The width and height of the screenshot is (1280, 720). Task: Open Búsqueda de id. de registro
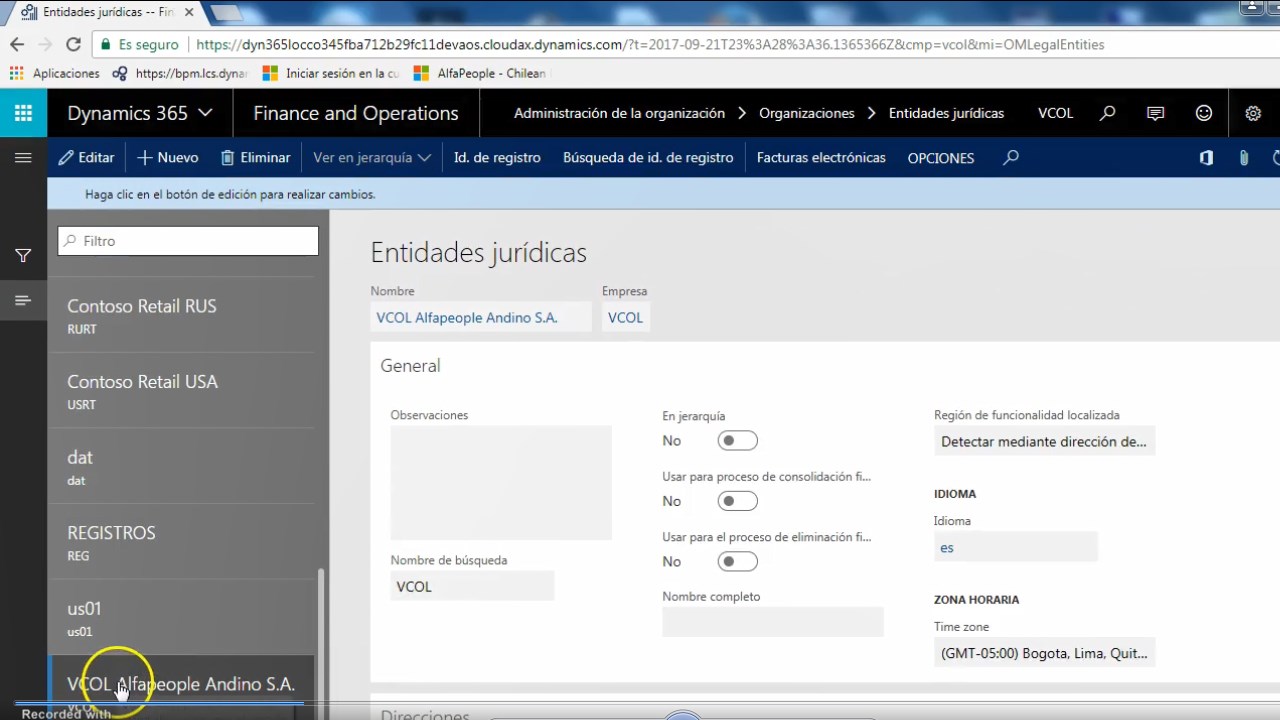(x=648, y=157)
